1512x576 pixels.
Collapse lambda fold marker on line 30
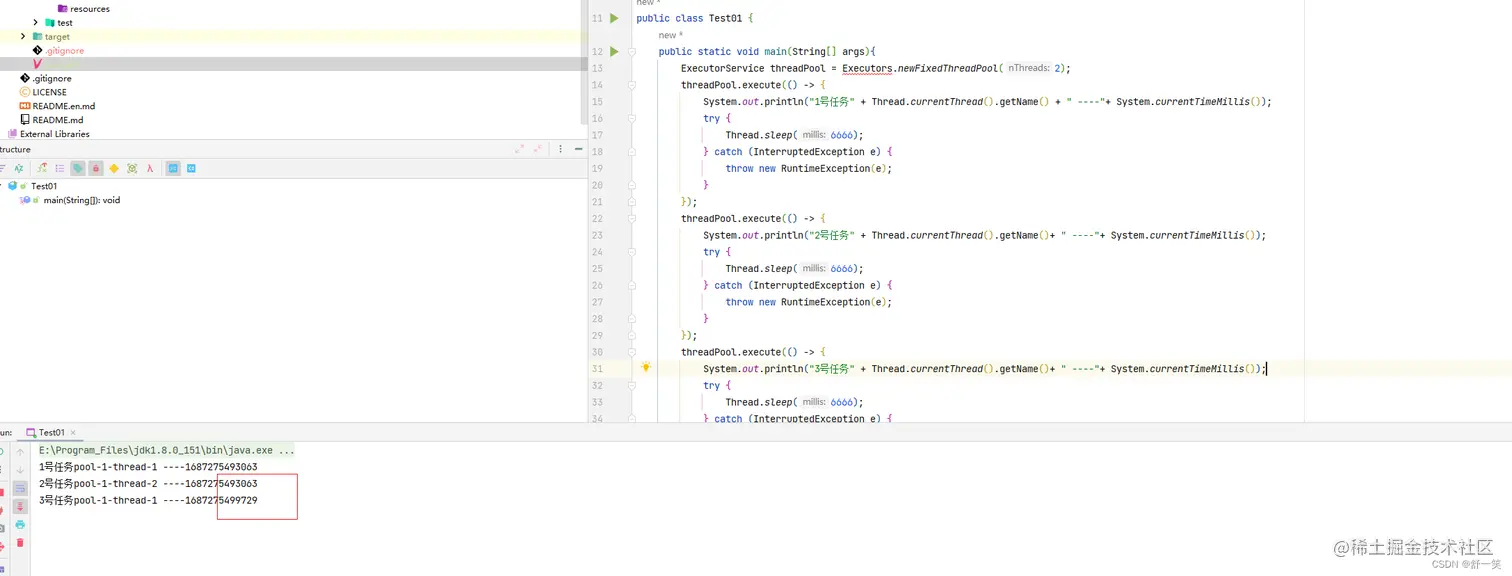pos(632,352)
